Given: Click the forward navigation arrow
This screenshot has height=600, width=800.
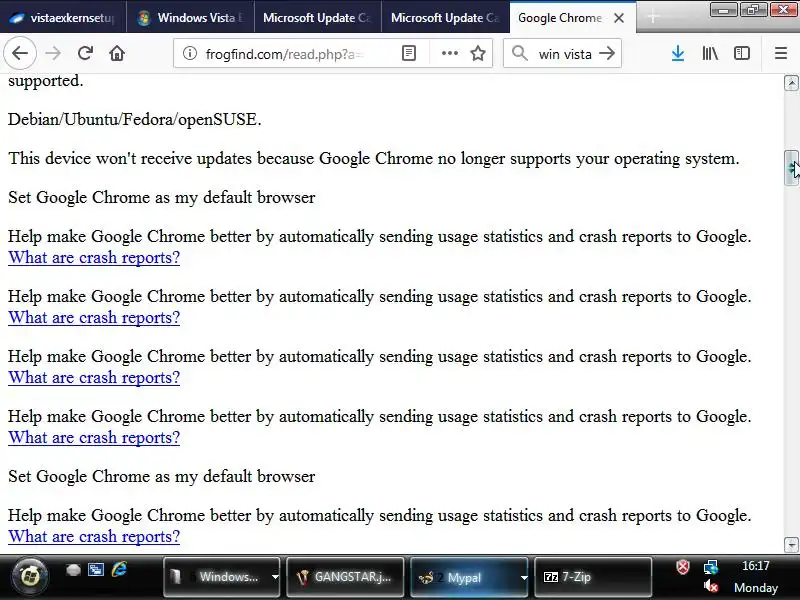Looking at the screenshot, I should coord(53,53).
